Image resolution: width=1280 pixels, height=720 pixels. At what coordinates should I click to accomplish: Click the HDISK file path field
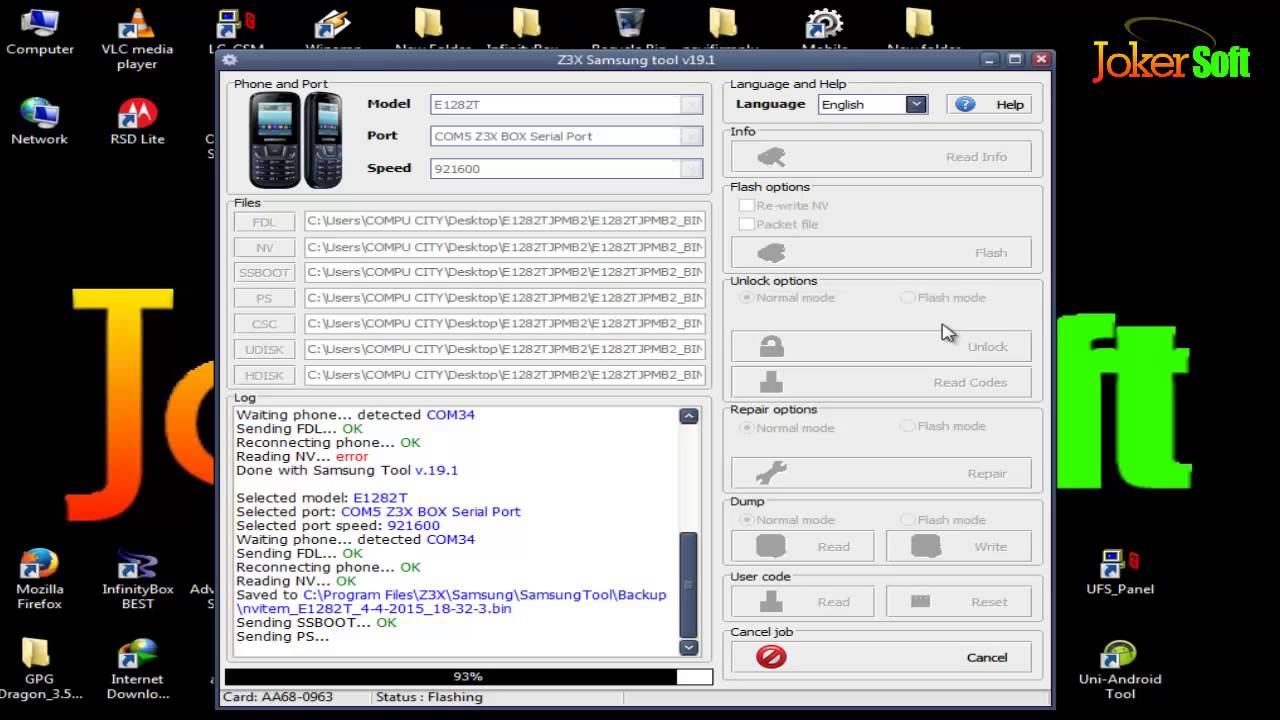505,375
